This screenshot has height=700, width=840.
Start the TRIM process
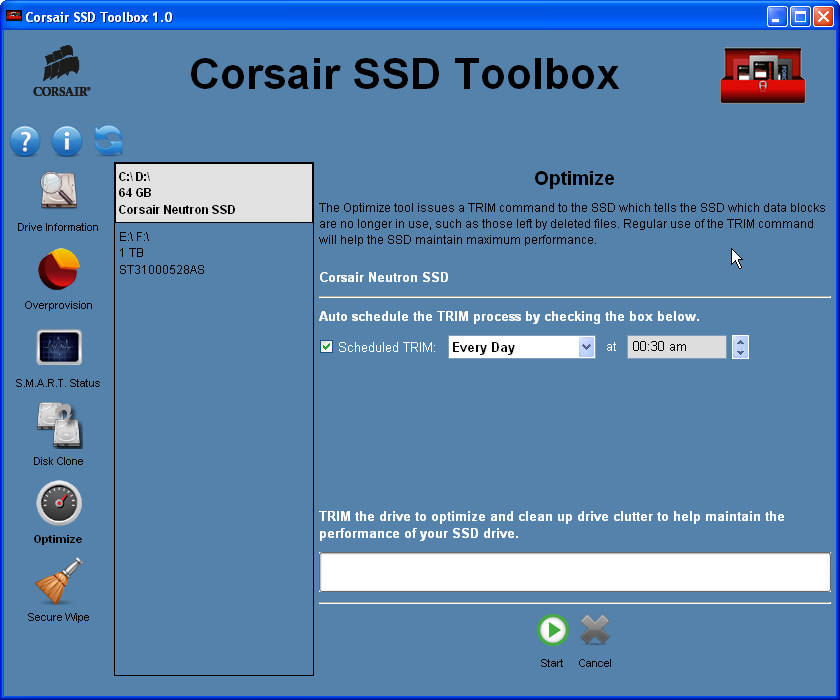[x=552, y=630]
